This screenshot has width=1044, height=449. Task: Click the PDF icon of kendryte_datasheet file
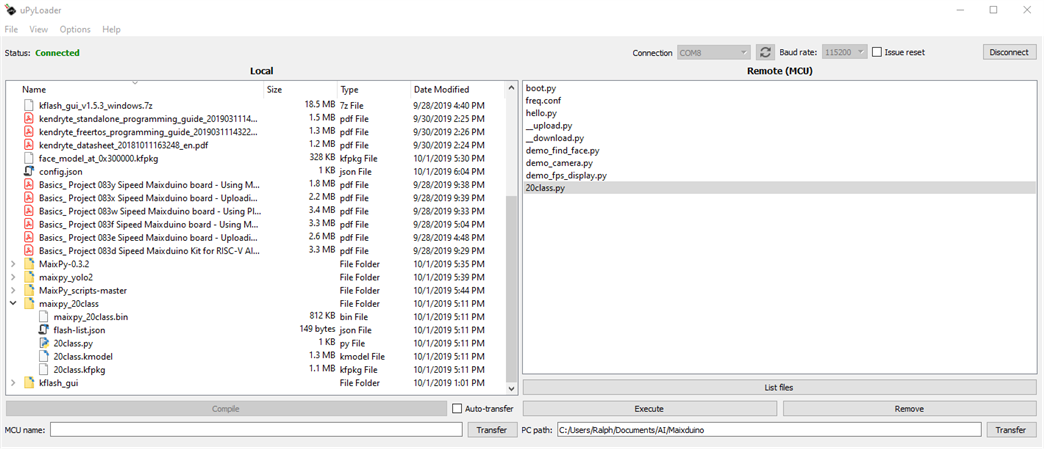point(29,145)
